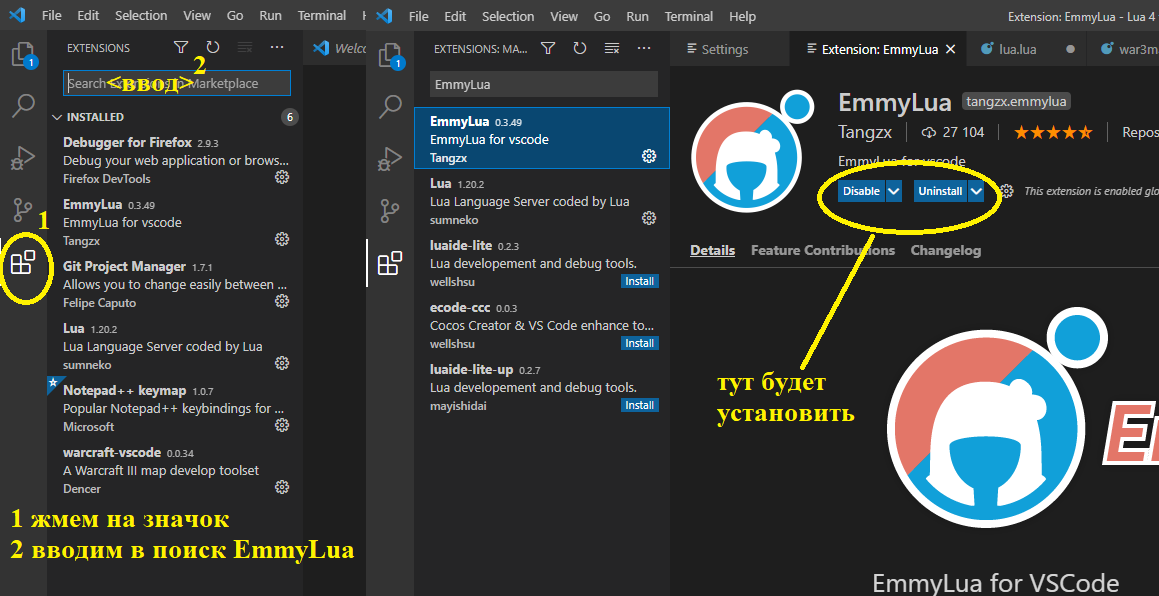Open Extensions view in left window activity bar

tap(24, 263)
